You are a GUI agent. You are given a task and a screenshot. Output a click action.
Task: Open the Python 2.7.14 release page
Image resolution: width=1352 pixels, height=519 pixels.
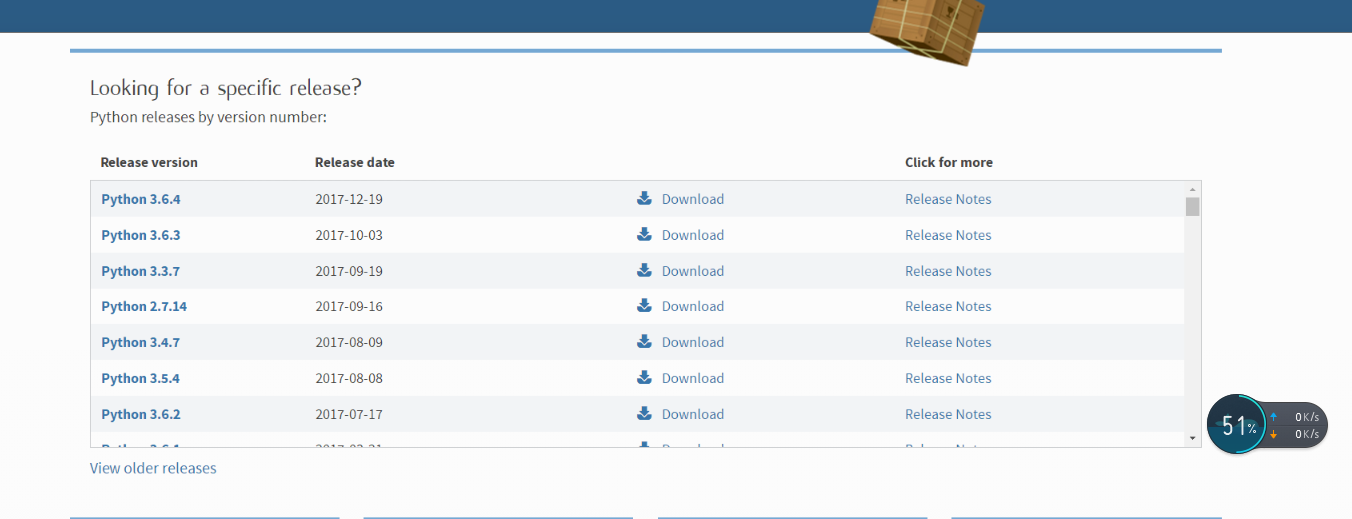(x=144, y=306)
